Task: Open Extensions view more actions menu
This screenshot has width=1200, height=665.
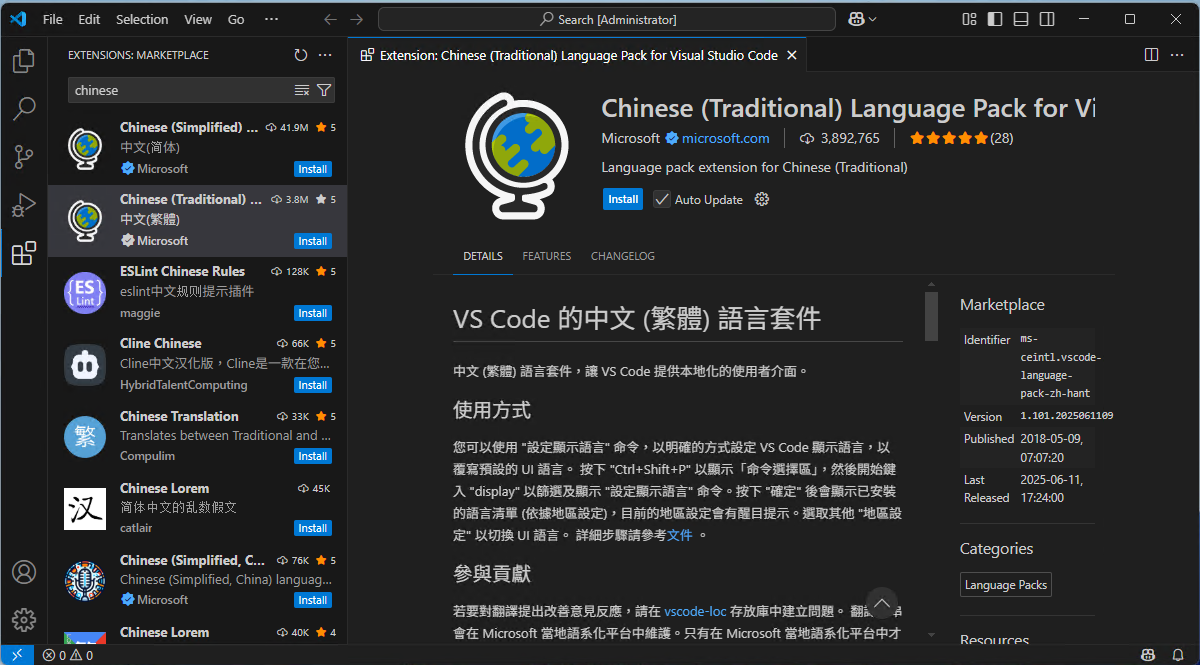Action: point(325,55)
